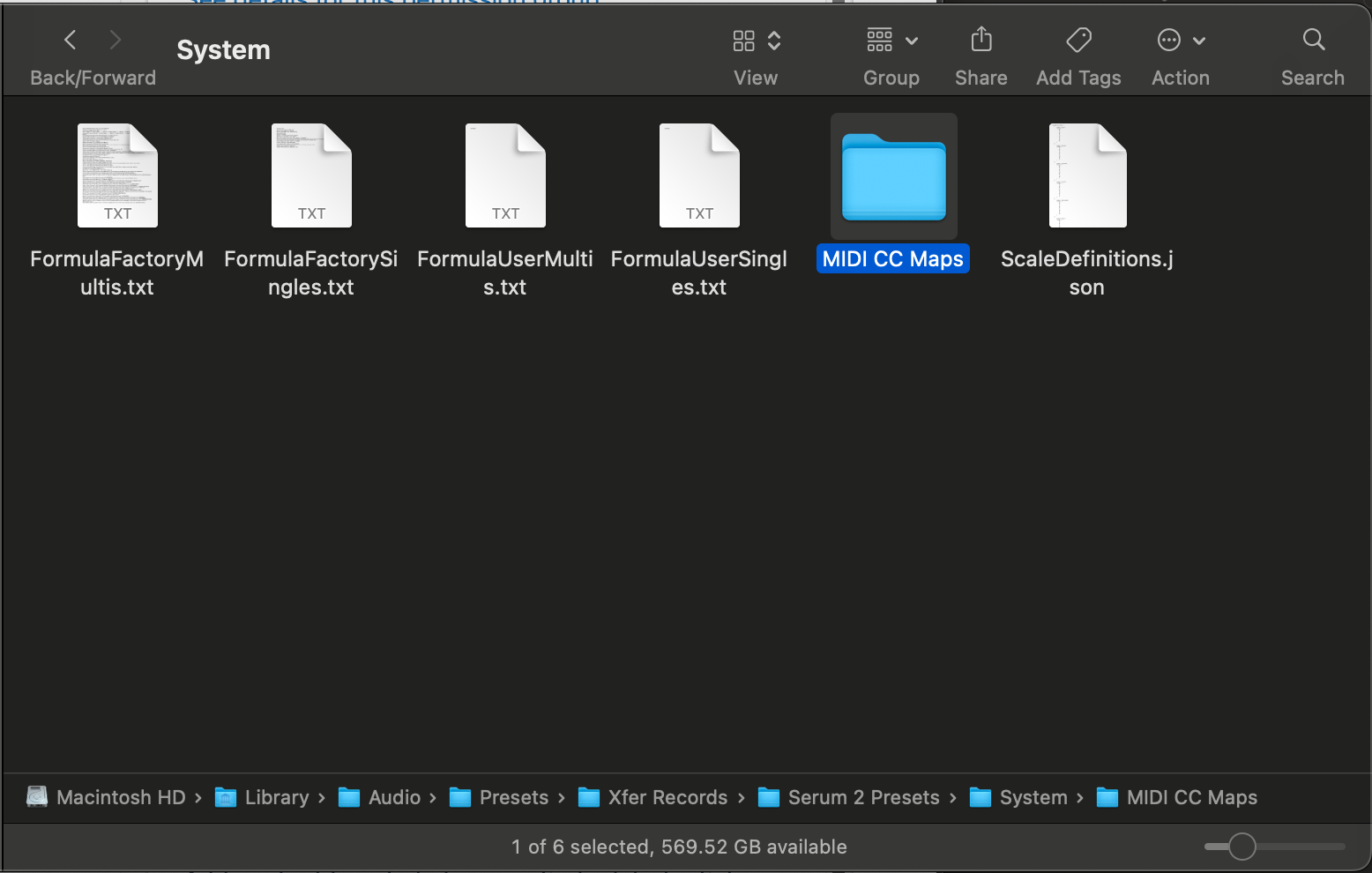Screen dimensions: 1372x873
Task: Go to Serum 2 Presets in path bar
Action: coord(849,797)
